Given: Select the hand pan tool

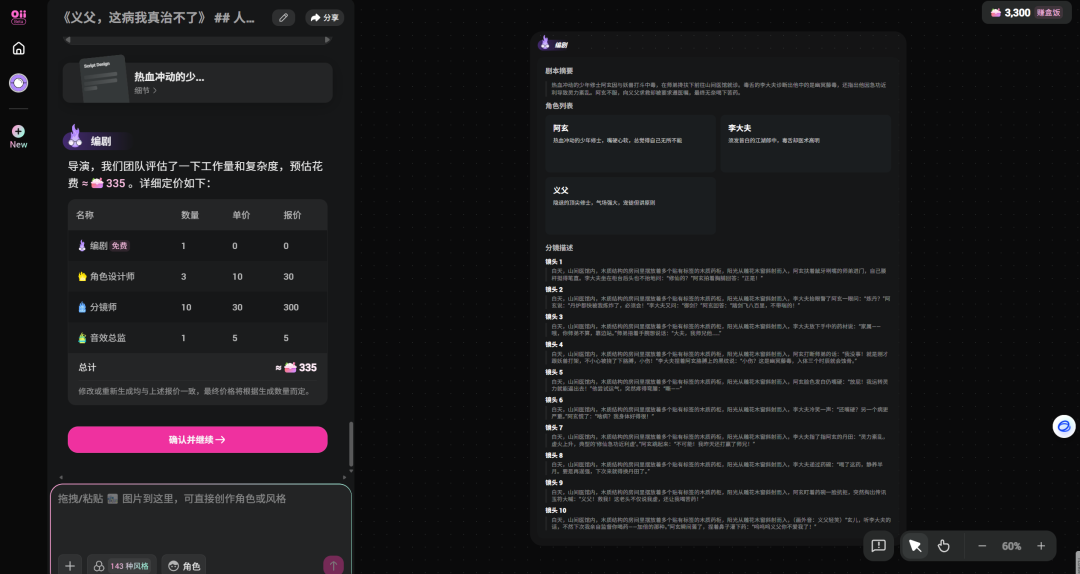Looking at the screenshot, I should [x=944, y=546].
